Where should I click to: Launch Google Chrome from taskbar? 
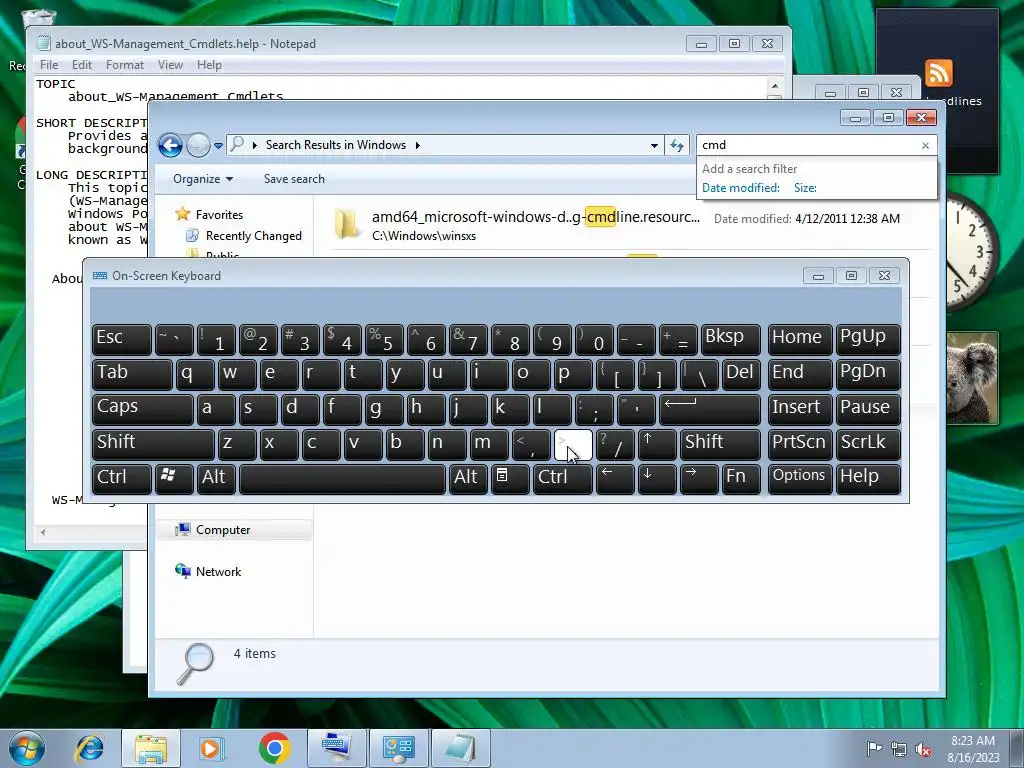coord(274,748)
